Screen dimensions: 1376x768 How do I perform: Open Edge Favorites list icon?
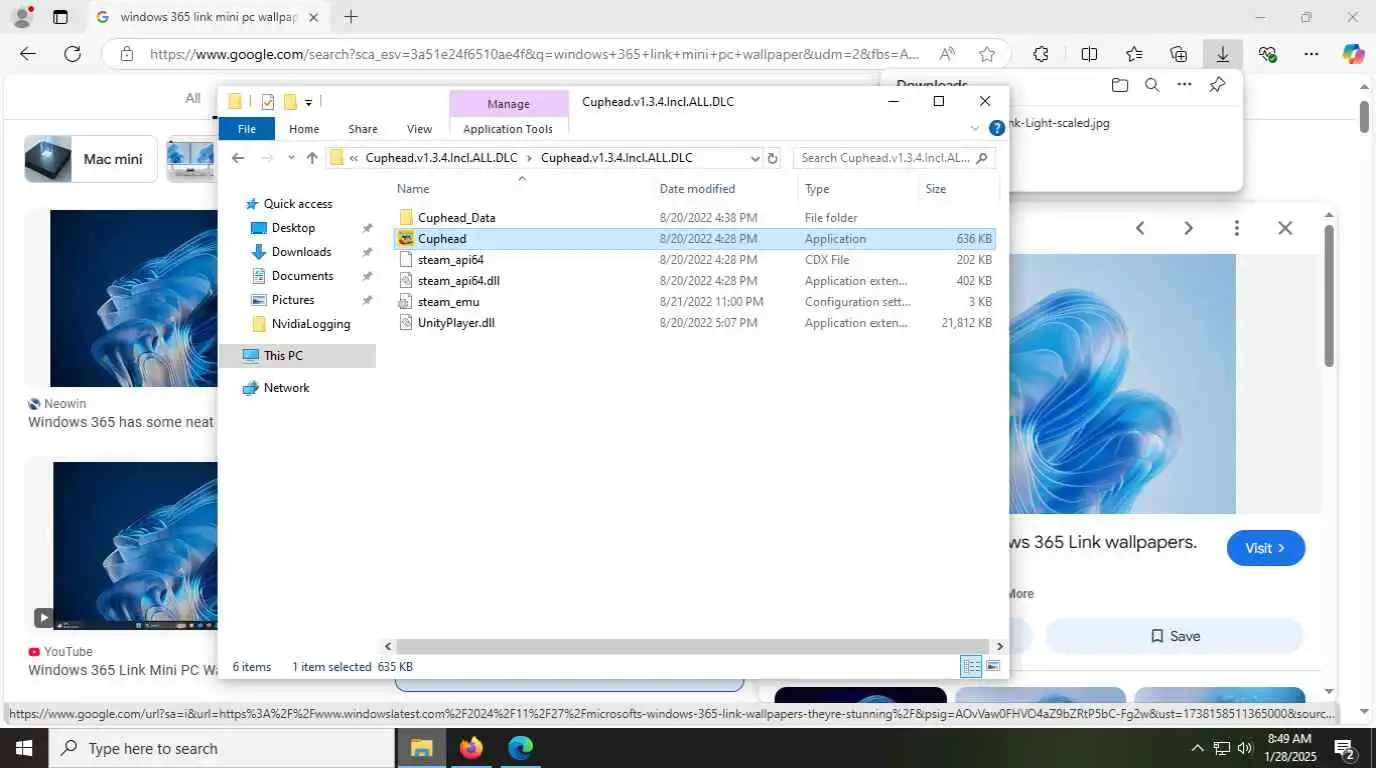(x=1134, y=54)
